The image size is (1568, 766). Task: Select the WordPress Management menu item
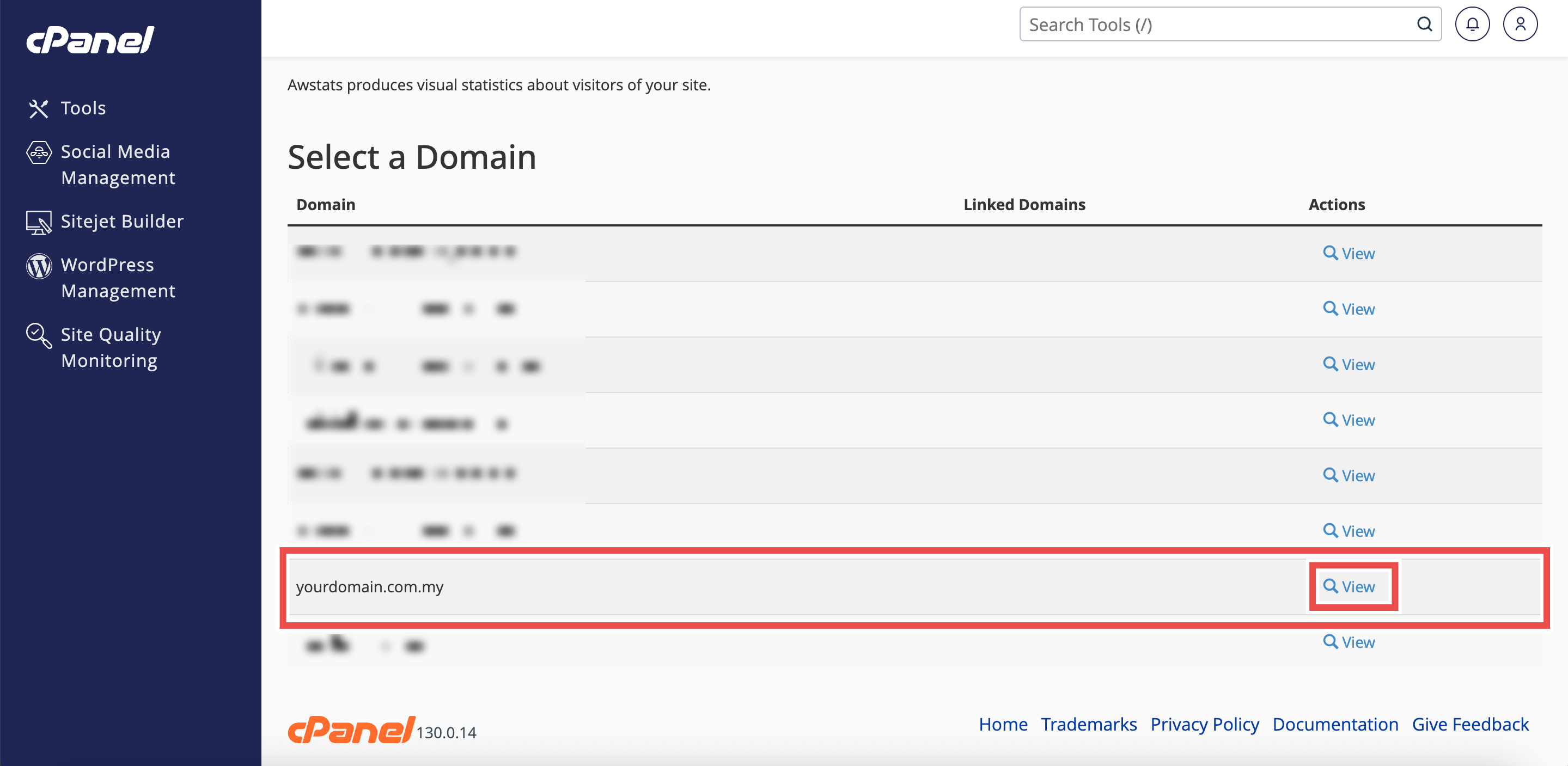(x=118, y=278)
